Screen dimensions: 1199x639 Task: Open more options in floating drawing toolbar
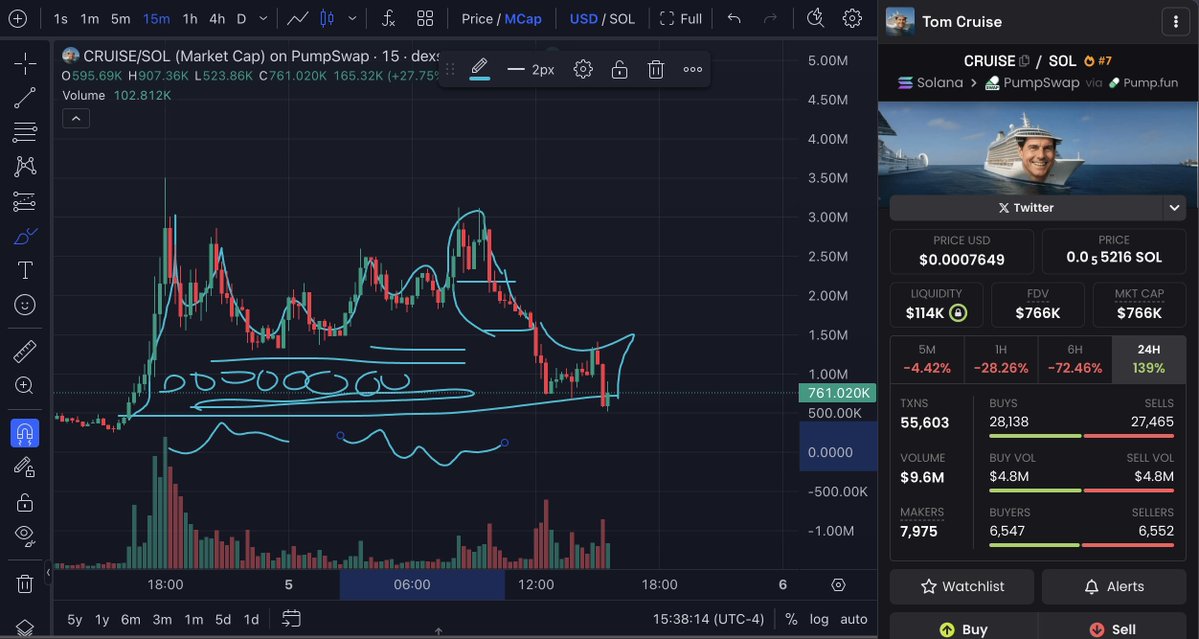(x=693, y=70)
